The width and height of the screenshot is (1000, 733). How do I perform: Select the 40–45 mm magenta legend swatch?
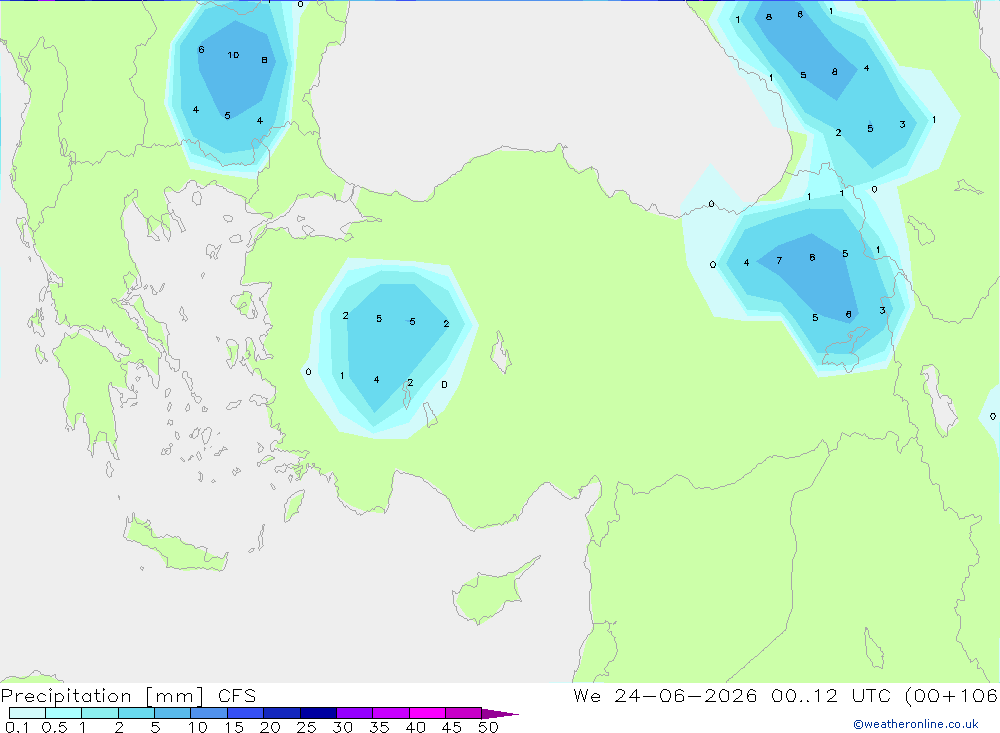click(427, 713)
